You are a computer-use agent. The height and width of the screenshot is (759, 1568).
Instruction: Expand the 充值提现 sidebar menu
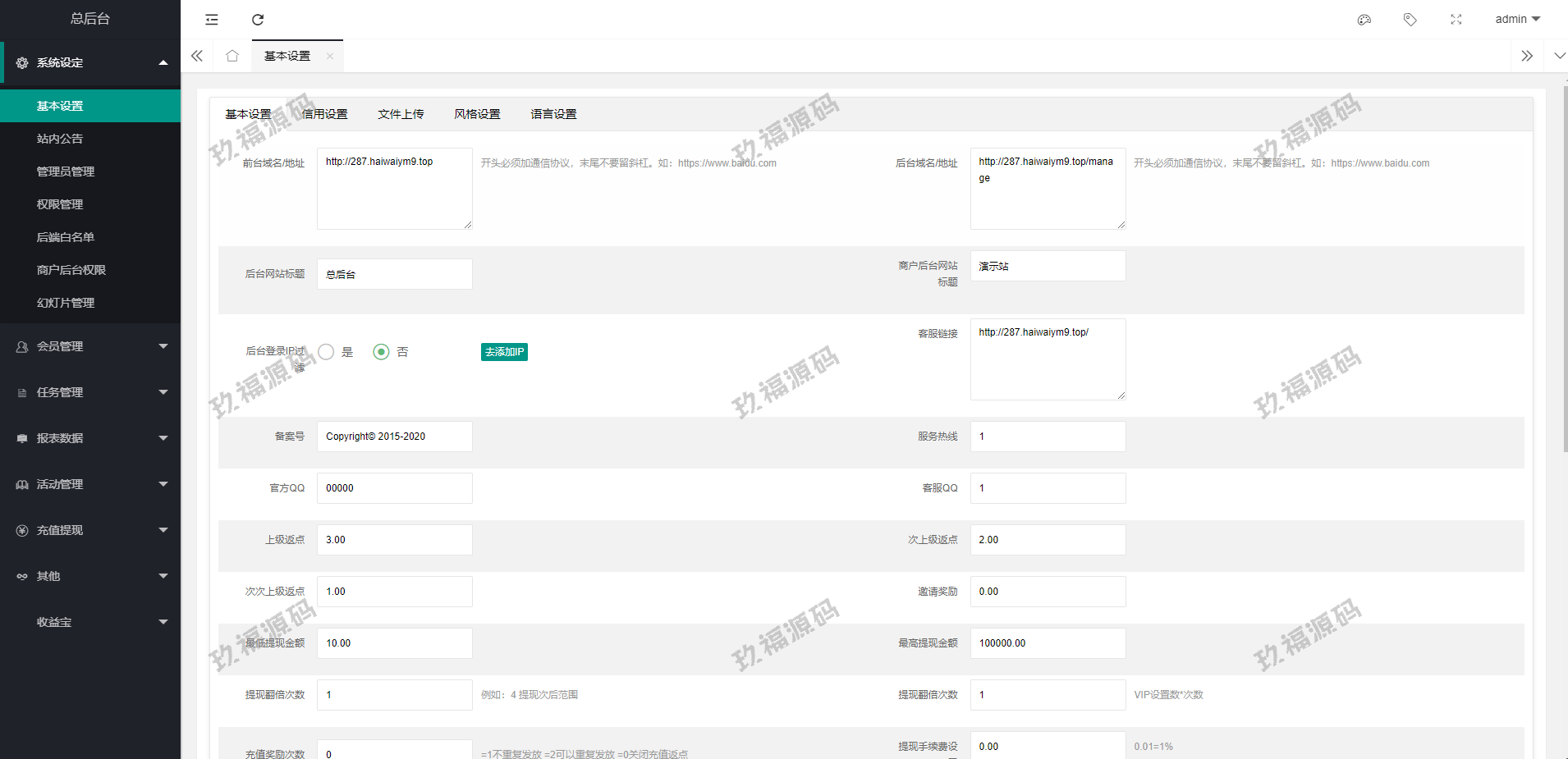(x=90, y=530)
